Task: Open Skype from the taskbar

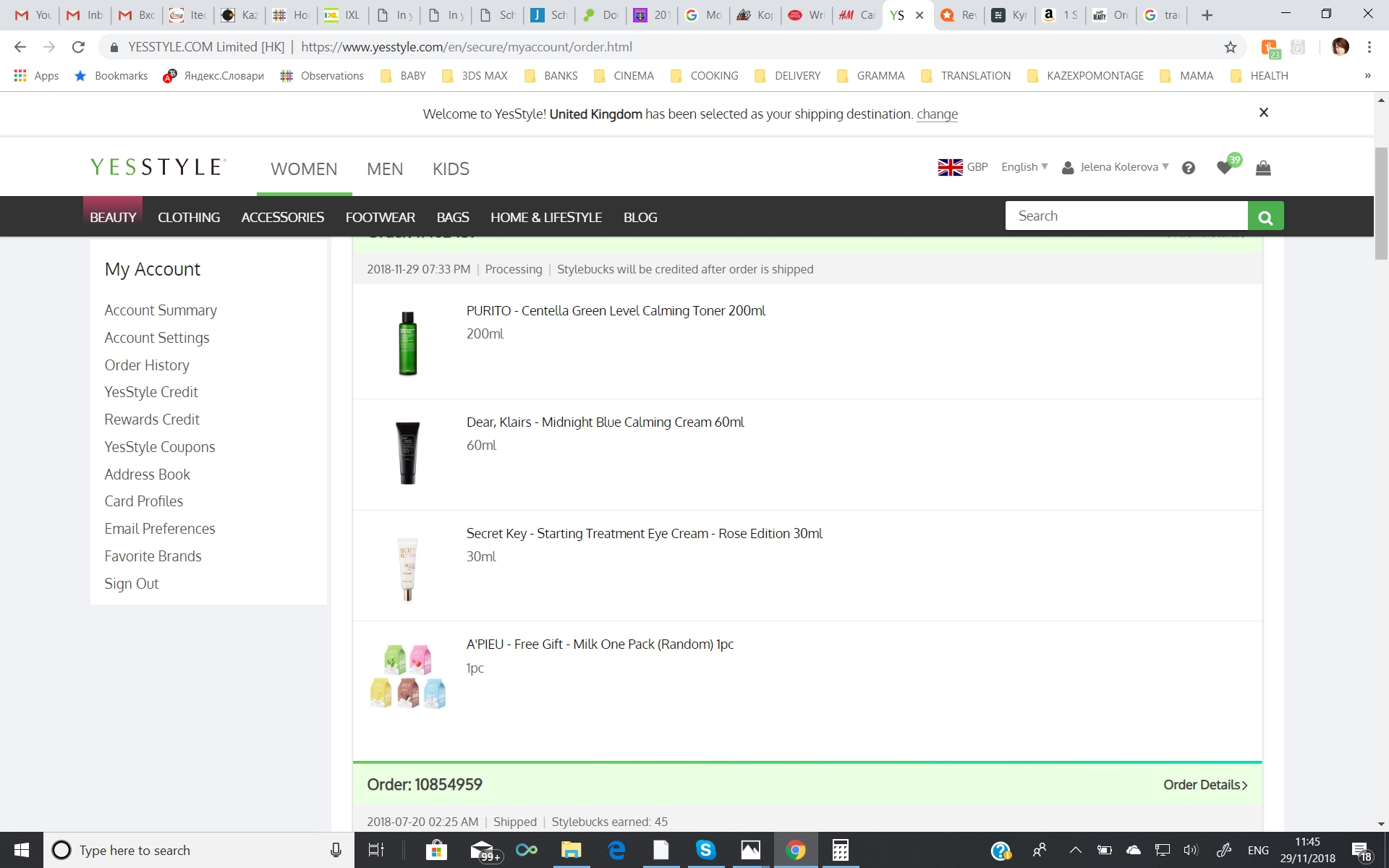Action: (705, 850)
